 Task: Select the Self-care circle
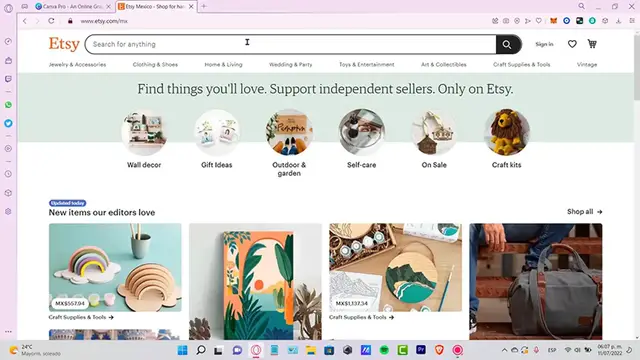coord(362,132)
